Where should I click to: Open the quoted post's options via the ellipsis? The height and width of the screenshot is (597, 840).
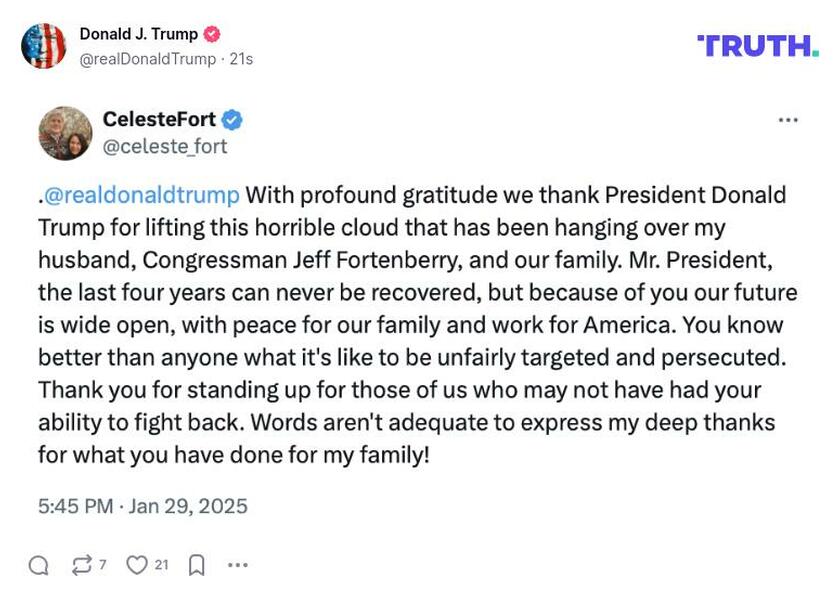786,119
